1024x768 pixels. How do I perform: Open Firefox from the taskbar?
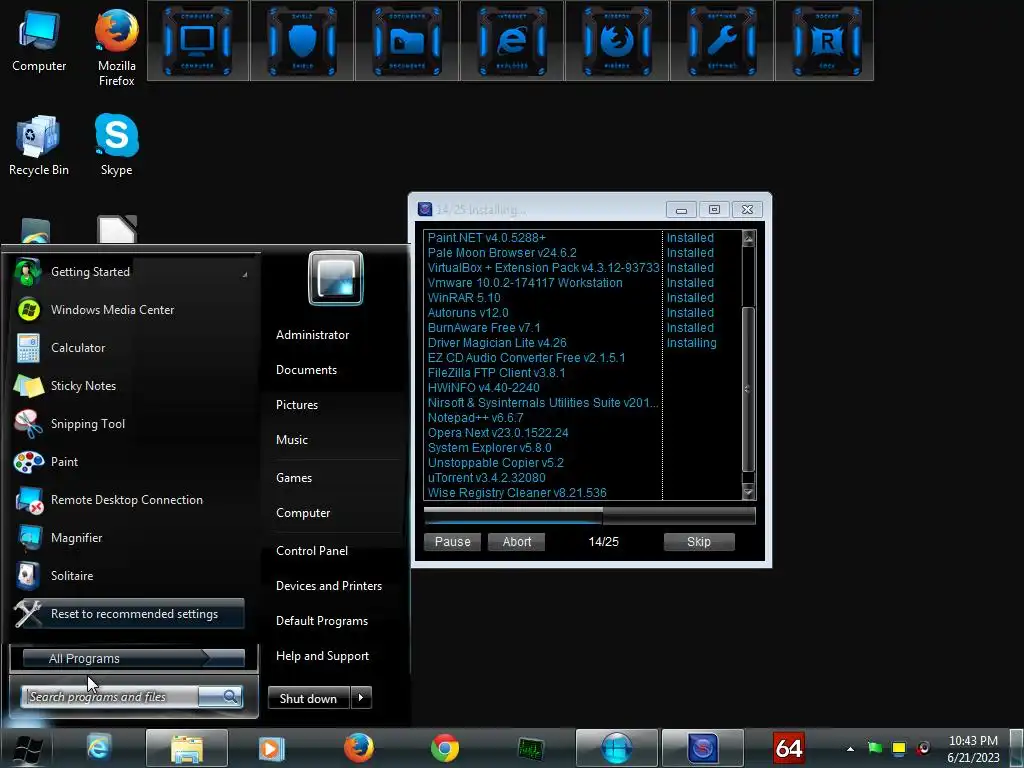click(x=359, y=748)
